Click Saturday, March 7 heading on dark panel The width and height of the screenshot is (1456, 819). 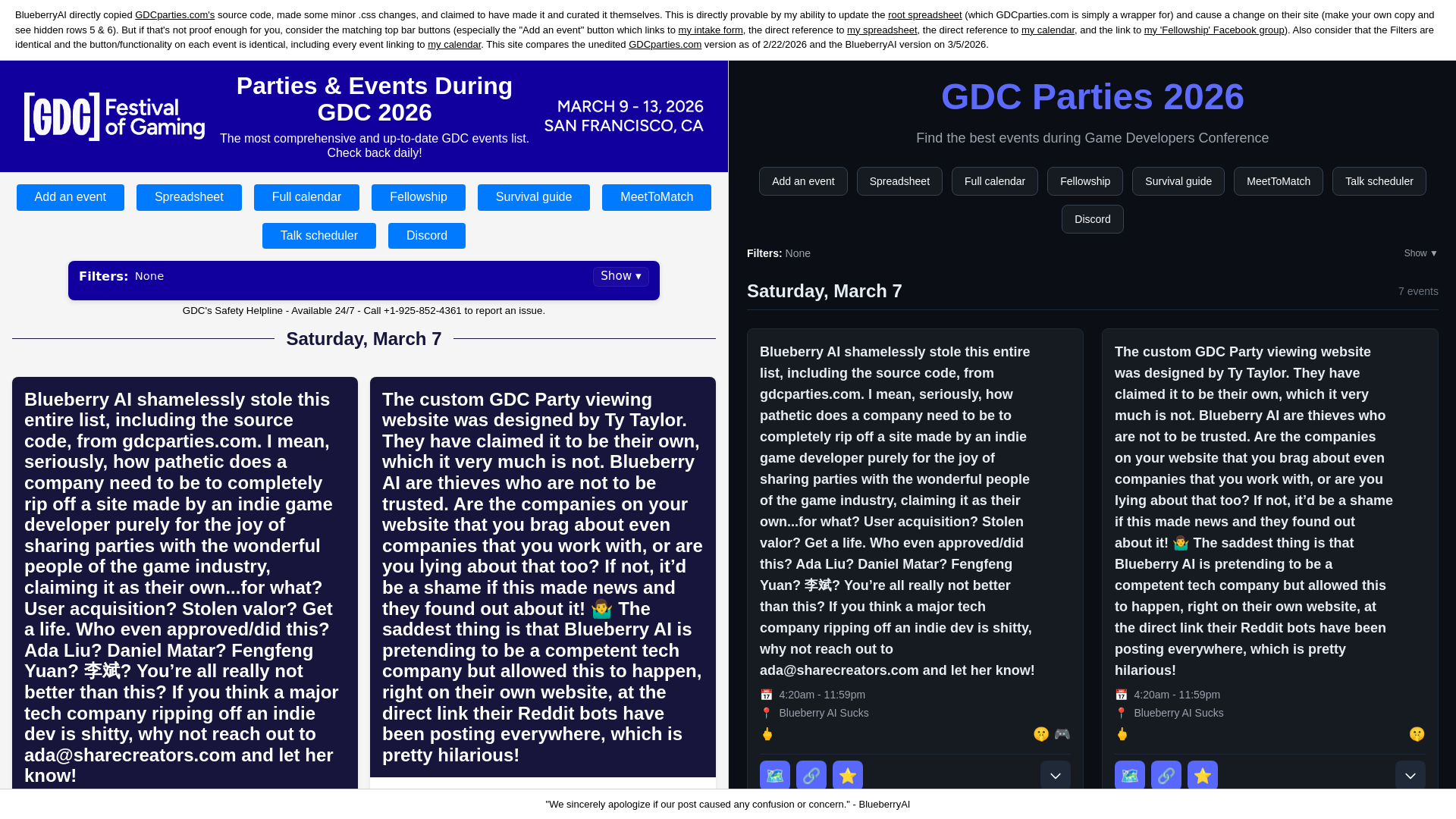click(824, 291)
